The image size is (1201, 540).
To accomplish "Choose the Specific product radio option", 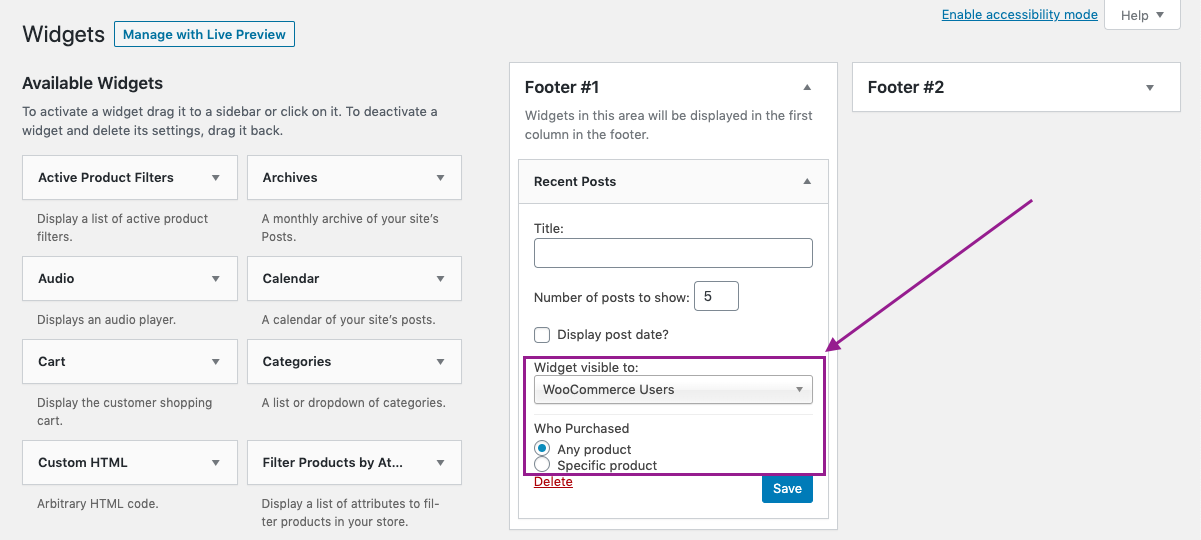I will (x=543, y=464).
